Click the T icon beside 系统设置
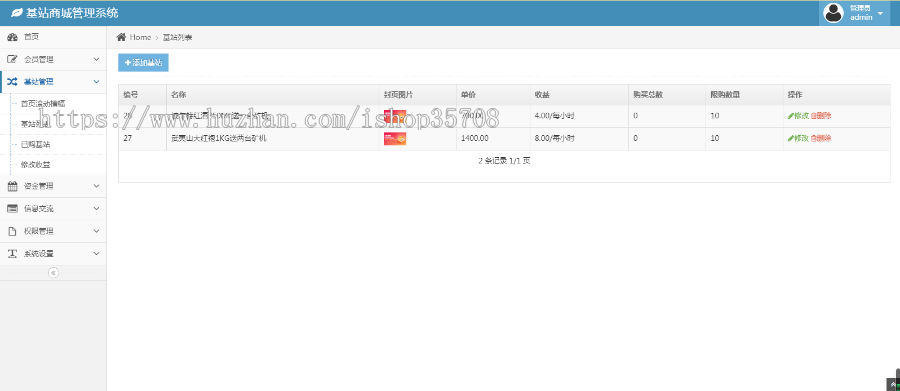The image size is (900, 391). coord(12,253)
